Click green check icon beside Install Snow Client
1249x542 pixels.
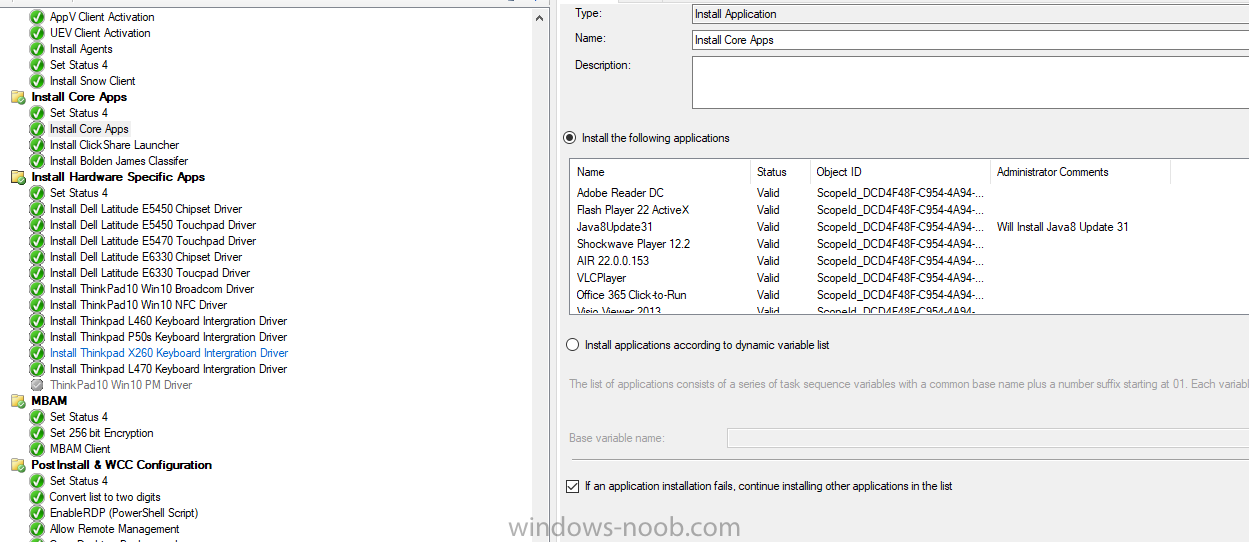[x=38, y=81]
